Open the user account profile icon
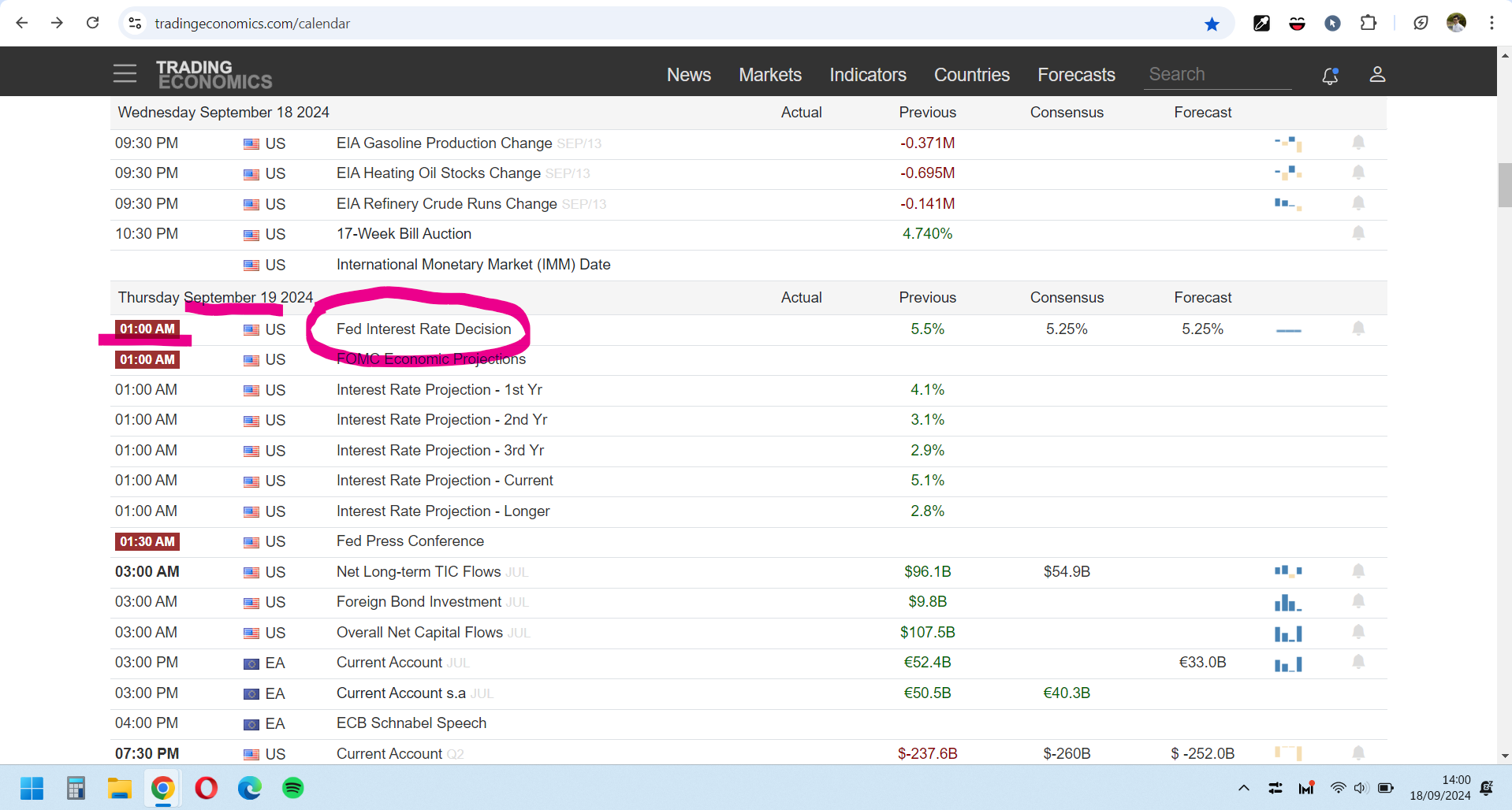 coord(1377,75)
